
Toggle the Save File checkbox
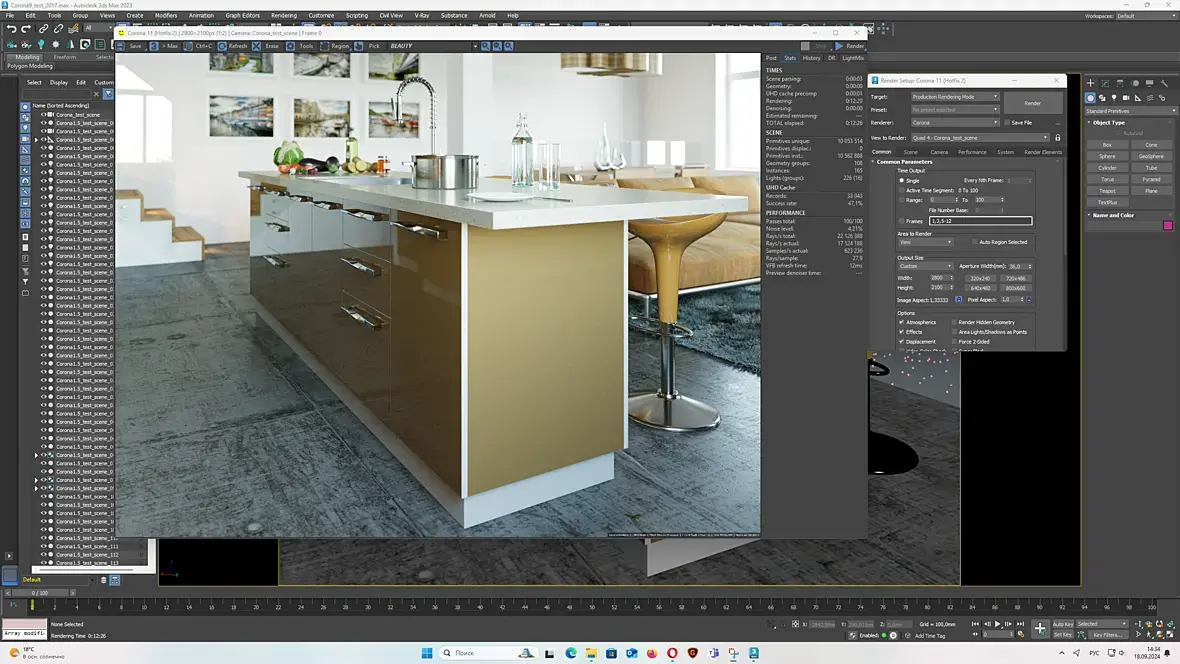pos(1007,123)
